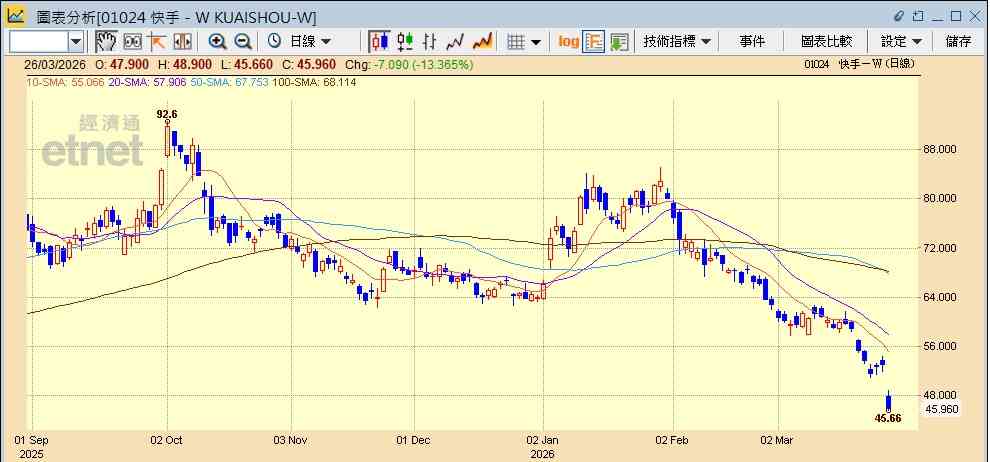Click the chart analysis title bar icon
Image resolution: width=990 pixels, height=462 pixels.
[16, 16]
